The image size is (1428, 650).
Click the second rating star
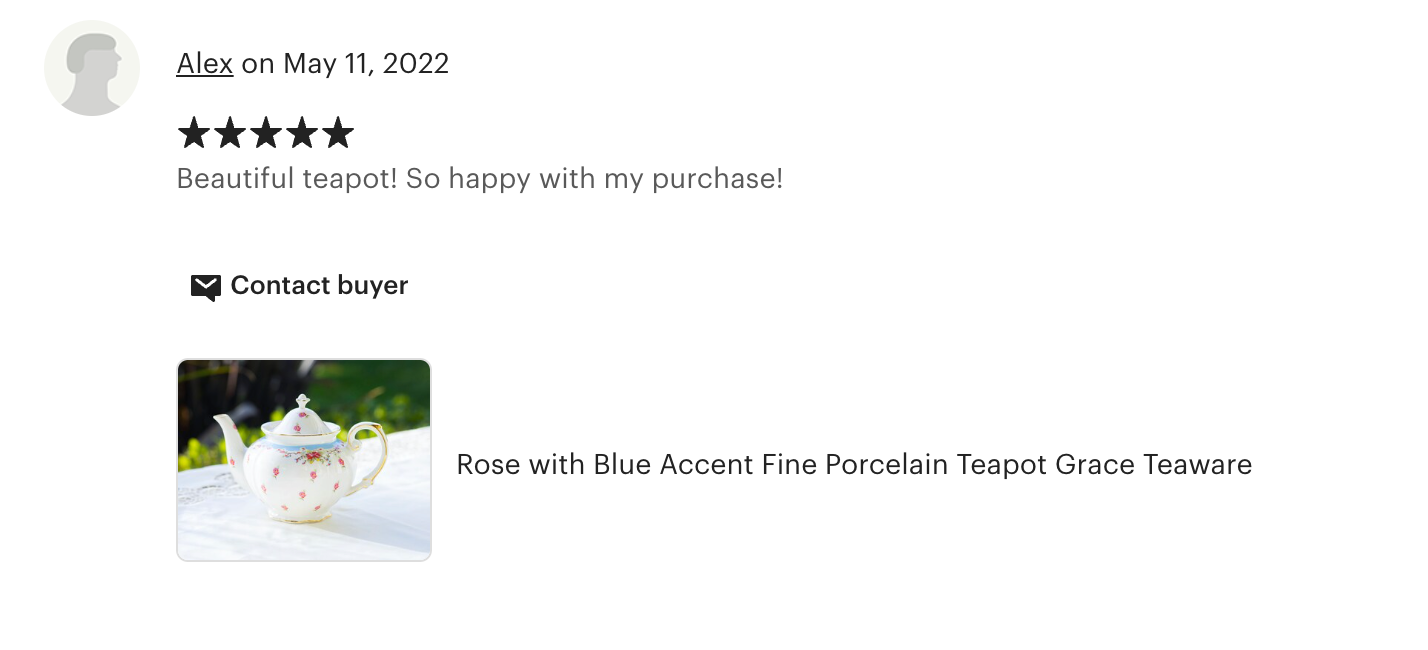229,133
